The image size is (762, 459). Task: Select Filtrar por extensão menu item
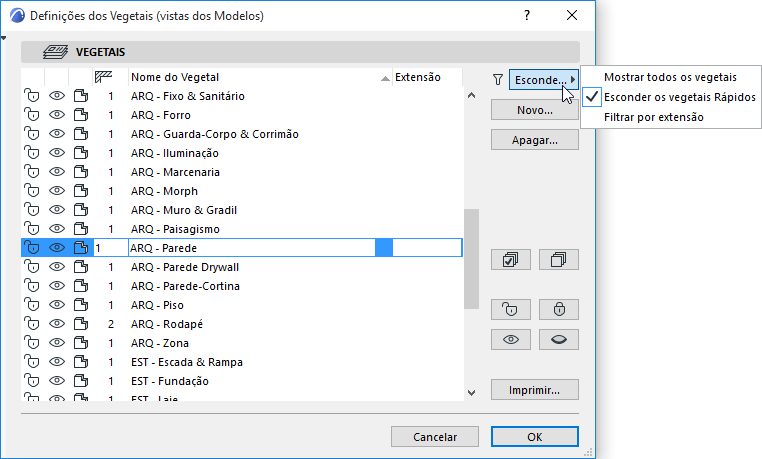pos(653,117)
